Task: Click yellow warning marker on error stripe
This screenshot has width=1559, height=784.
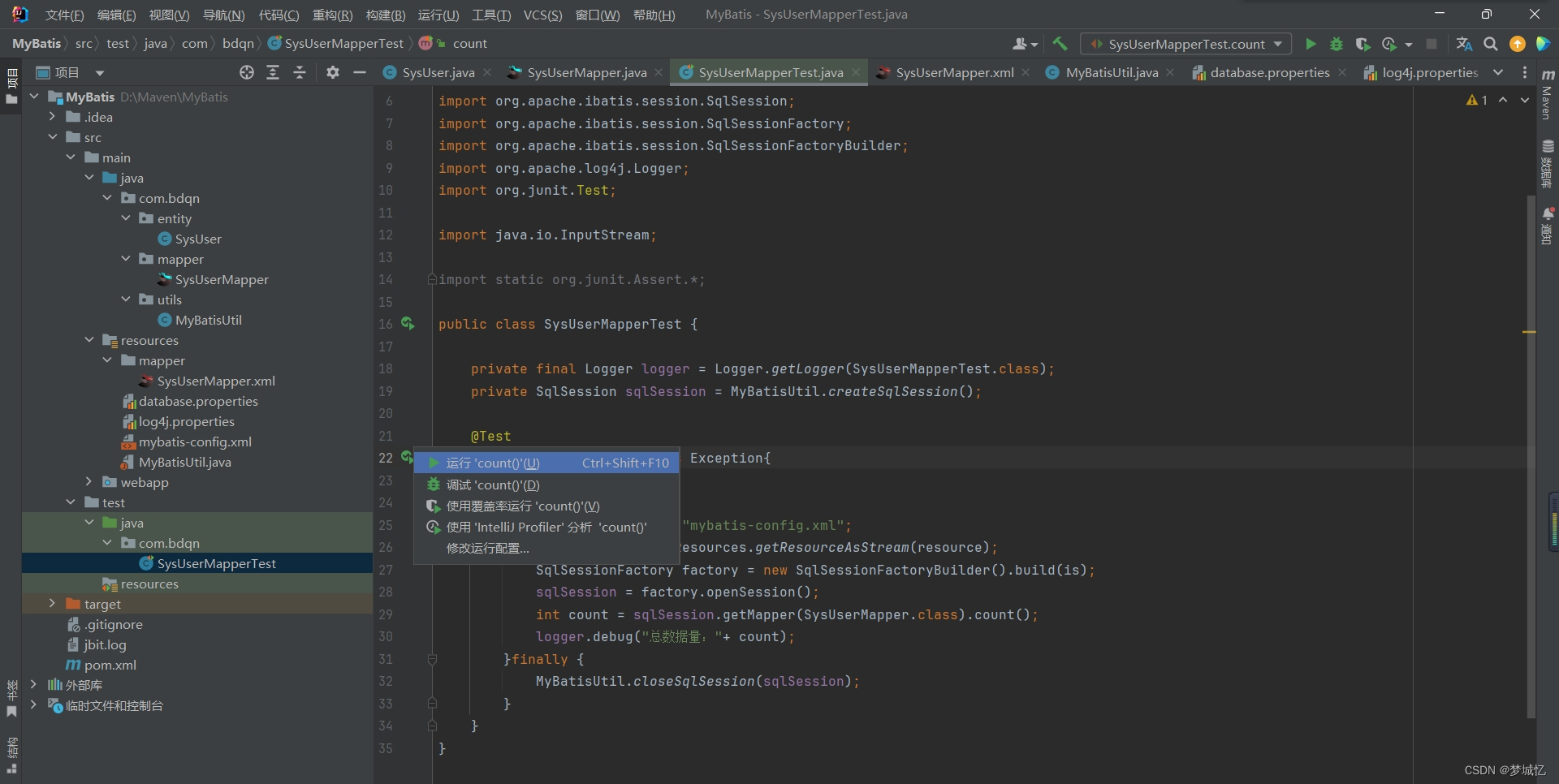Action: pos(1529,332)
